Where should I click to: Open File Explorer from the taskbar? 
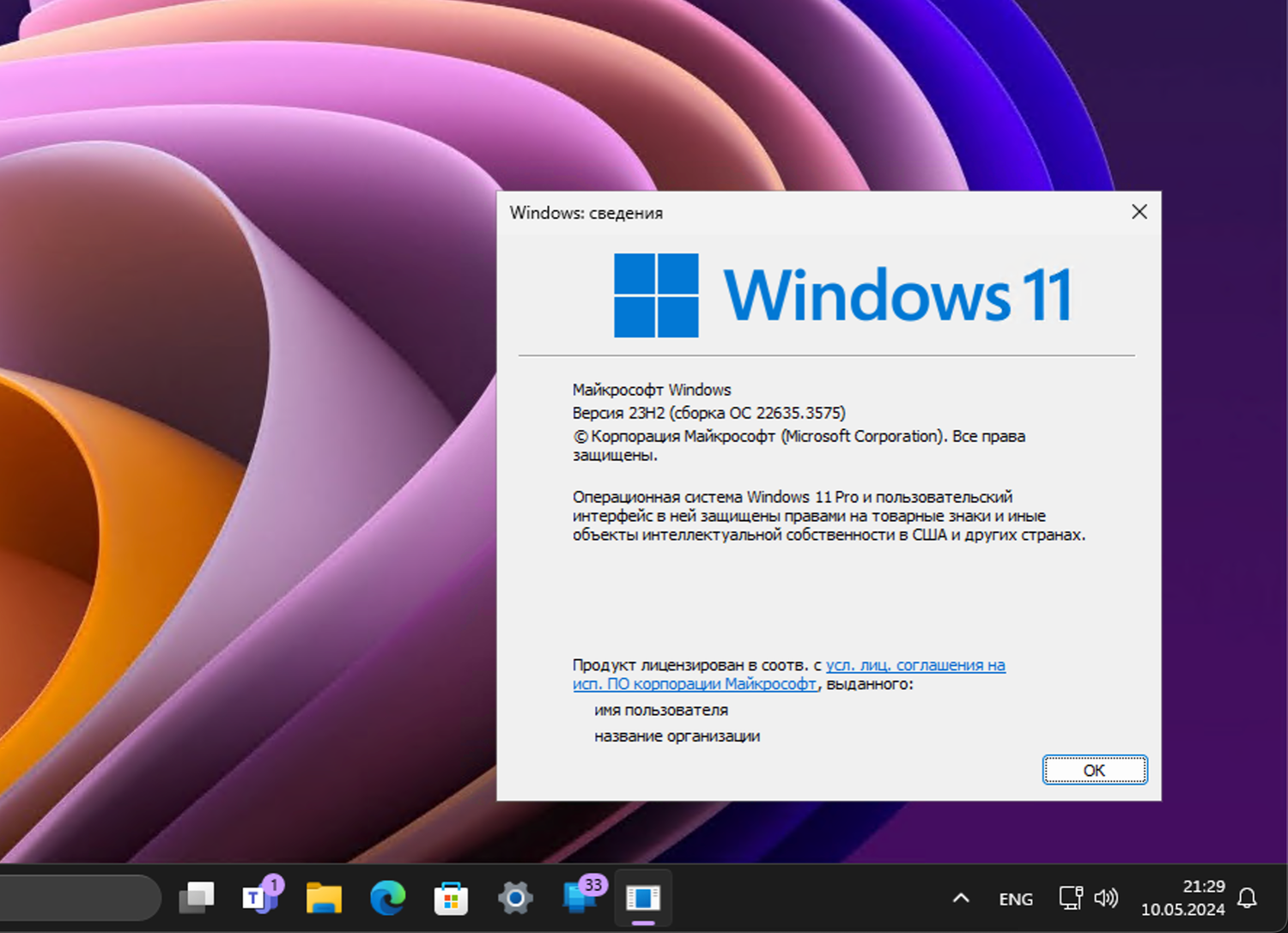pyautogui.click(x=324, y=898)
